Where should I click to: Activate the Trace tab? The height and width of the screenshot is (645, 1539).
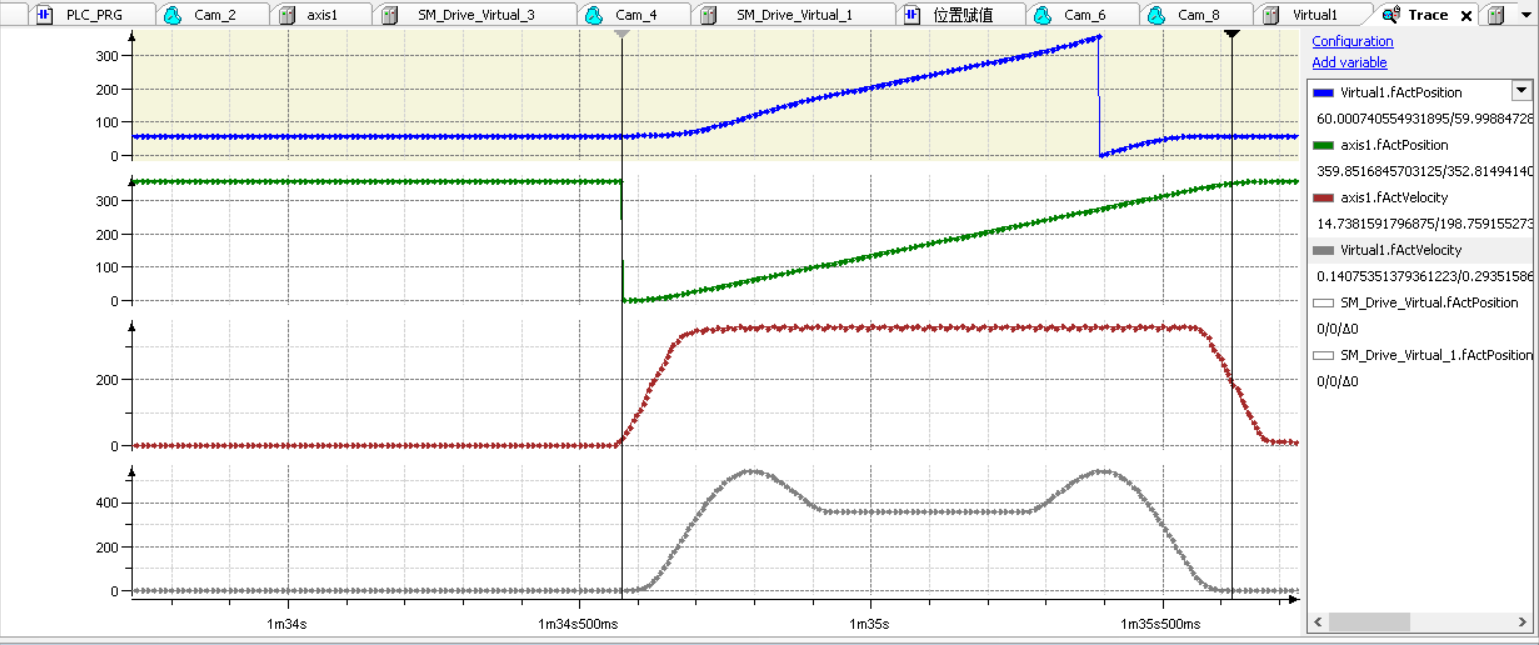1427,15
